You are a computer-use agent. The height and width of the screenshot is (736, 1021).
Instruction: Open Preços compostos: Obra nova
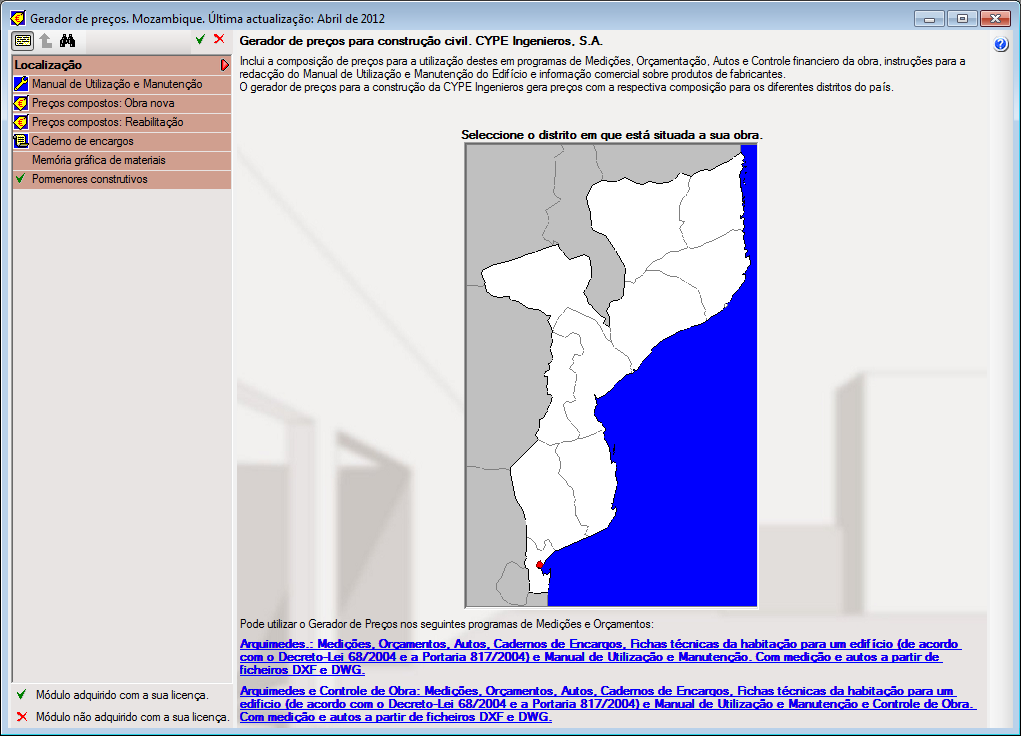click(x=122, y=103)
